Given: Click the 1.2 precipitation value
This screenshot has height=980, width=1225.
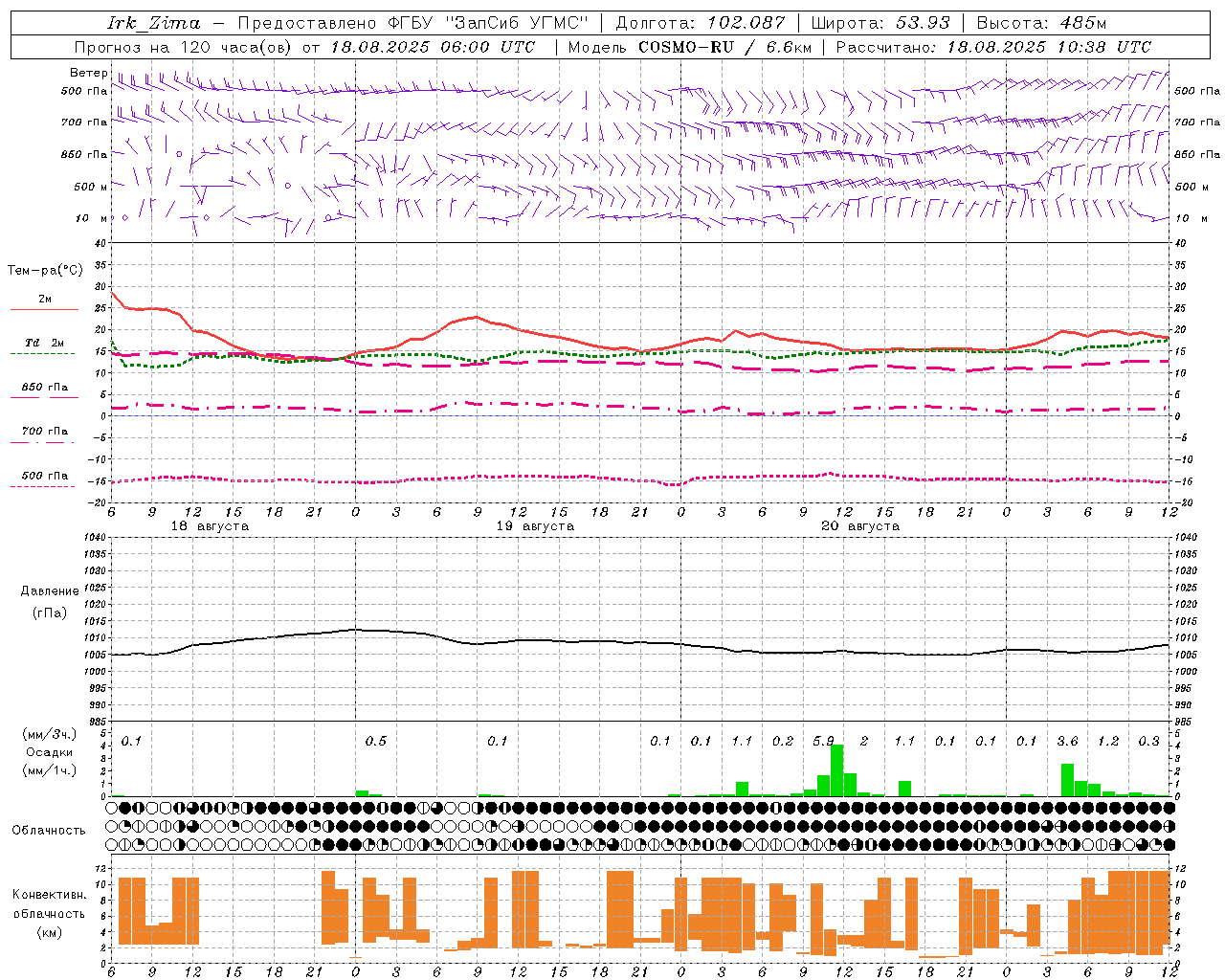Looking at the screenshot, I should point(1108,742).
